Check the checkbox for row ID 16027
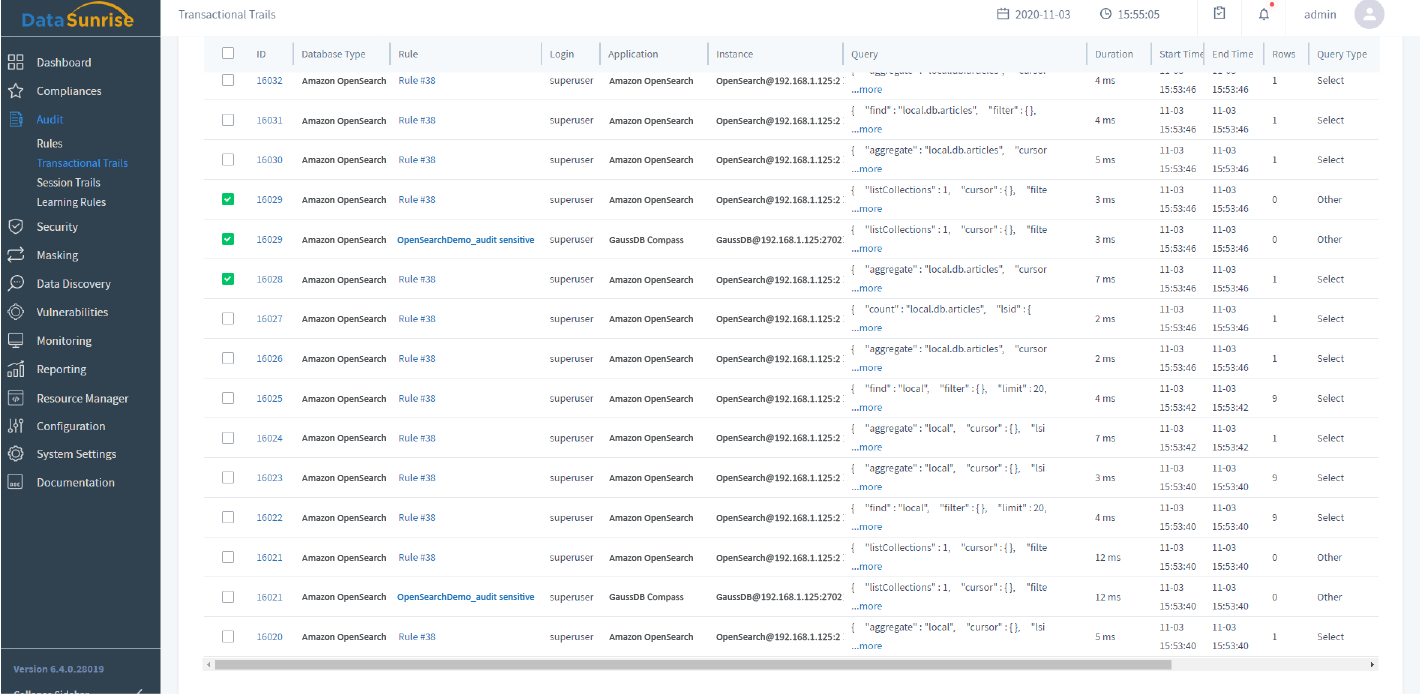Screen dimensions: 1420x694 tap(228, 319)
